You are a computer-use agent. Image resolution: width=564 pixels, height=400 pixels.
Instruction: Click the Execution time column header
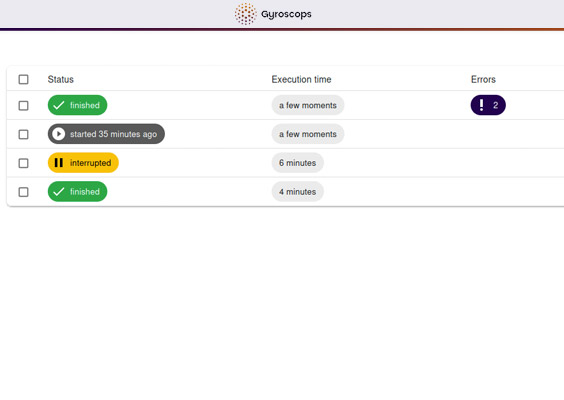[x=301, y=79]
